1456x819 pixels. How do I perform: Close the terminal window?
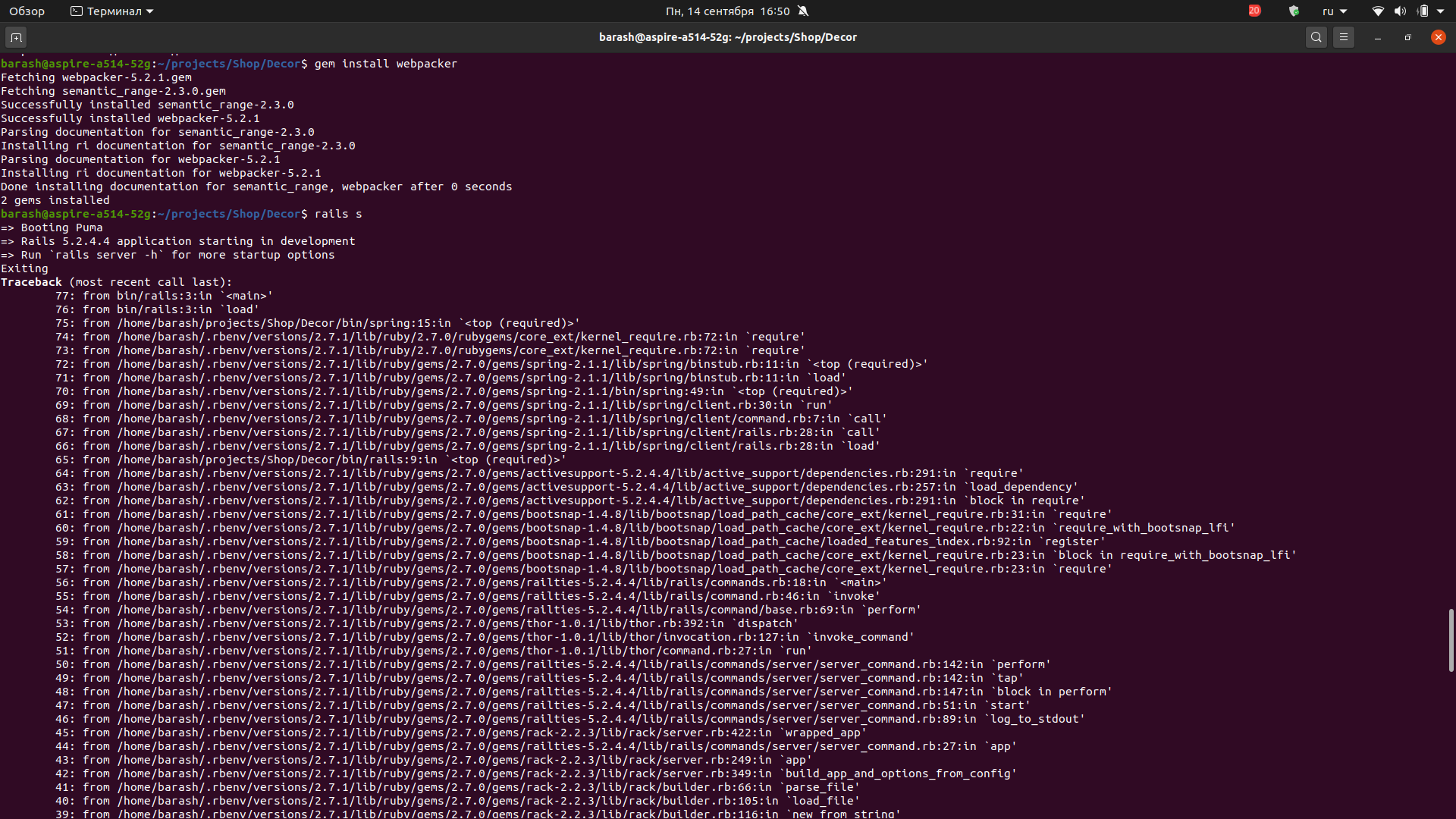point(1439,37)
